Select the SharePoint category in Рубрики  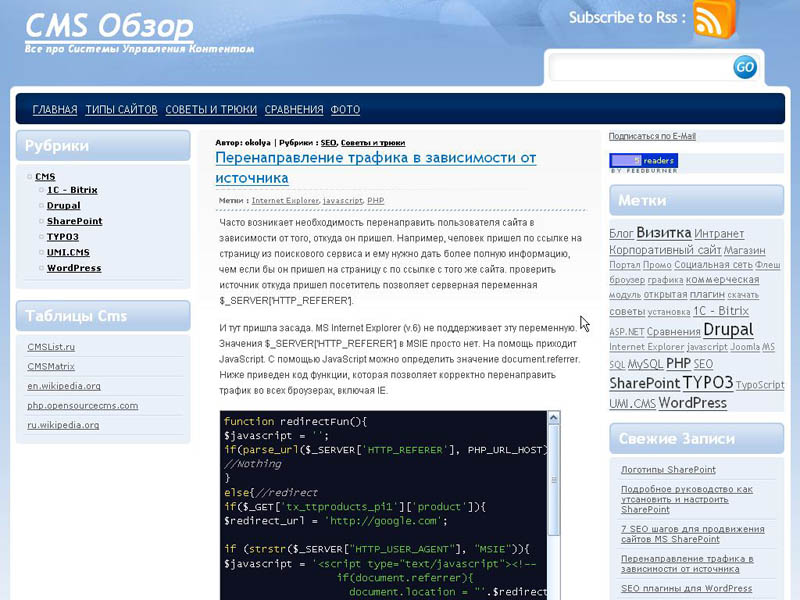(x=74, y=221)
